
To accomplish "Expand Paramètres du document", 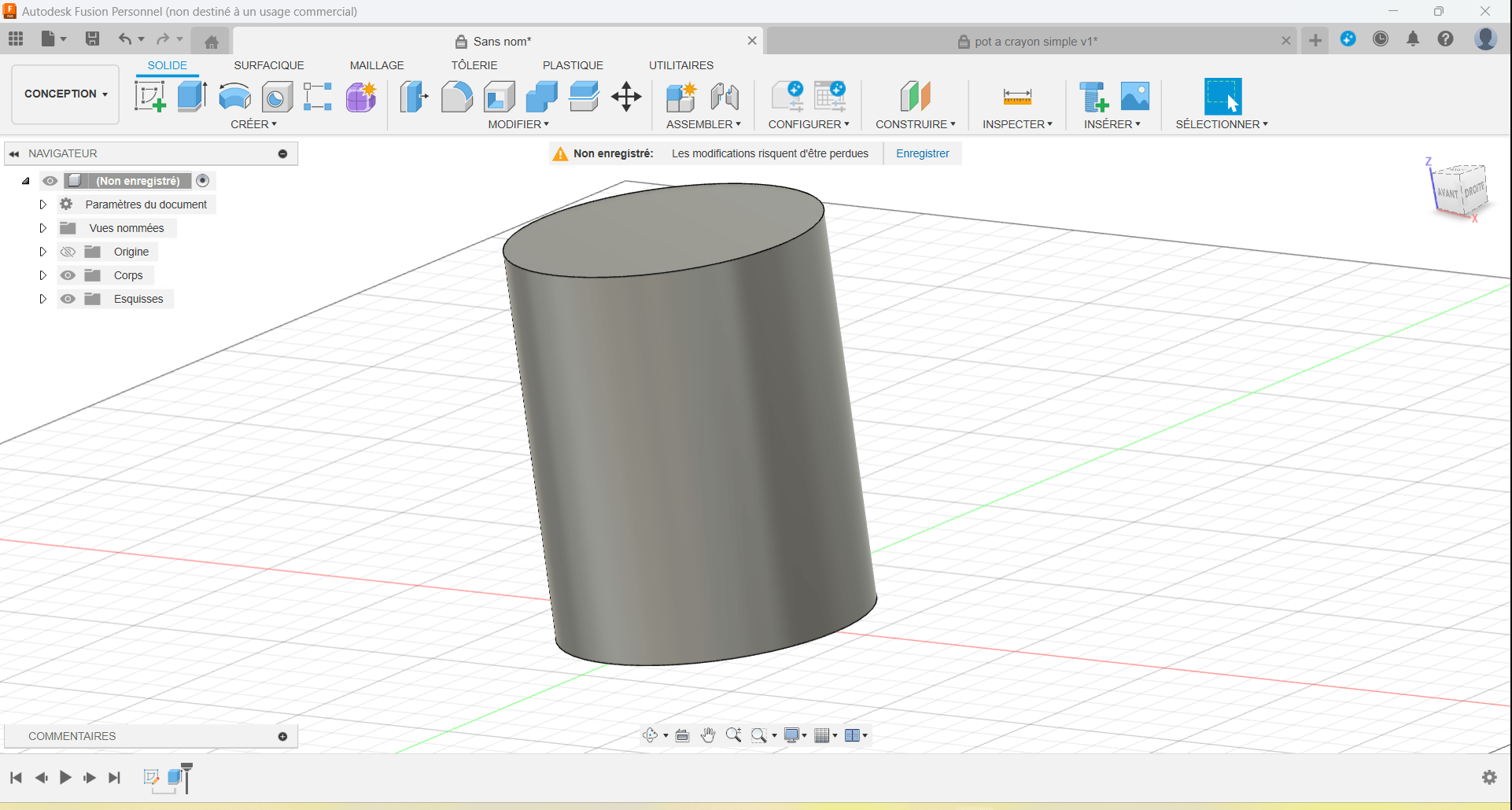I will click(x=42, y=204).
